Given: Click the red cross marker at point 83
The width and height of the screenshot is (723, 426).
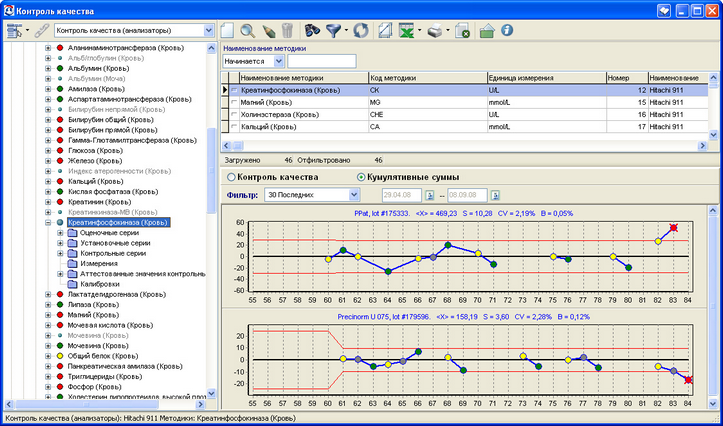Looking at the screenshot, I should 673,228.
